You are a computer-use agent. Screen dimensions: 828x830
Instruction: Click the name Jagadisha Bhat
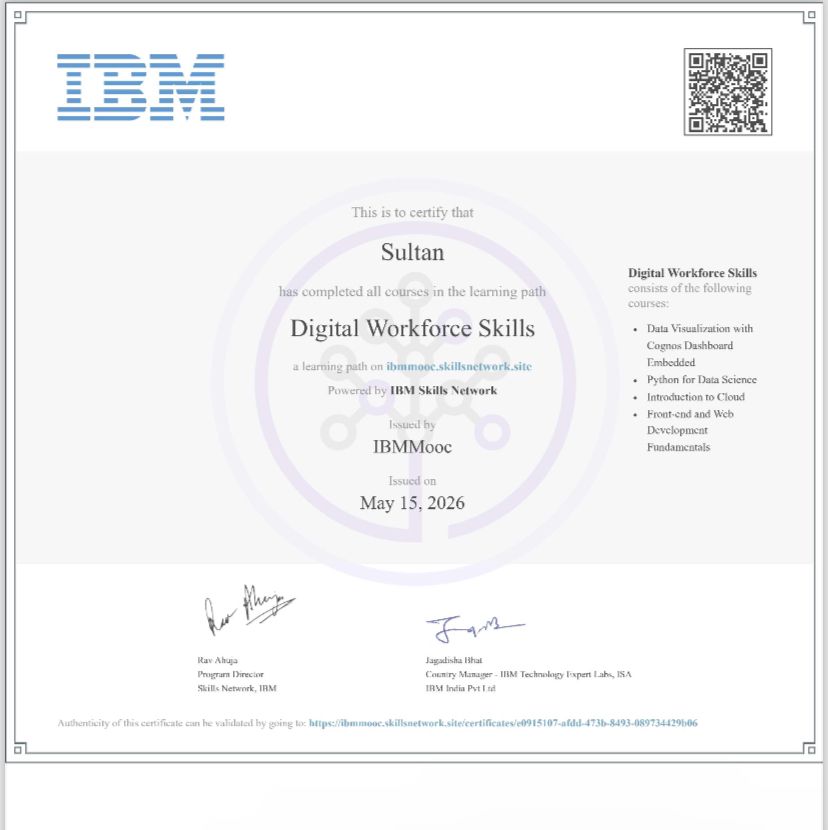tap(454, 660)
